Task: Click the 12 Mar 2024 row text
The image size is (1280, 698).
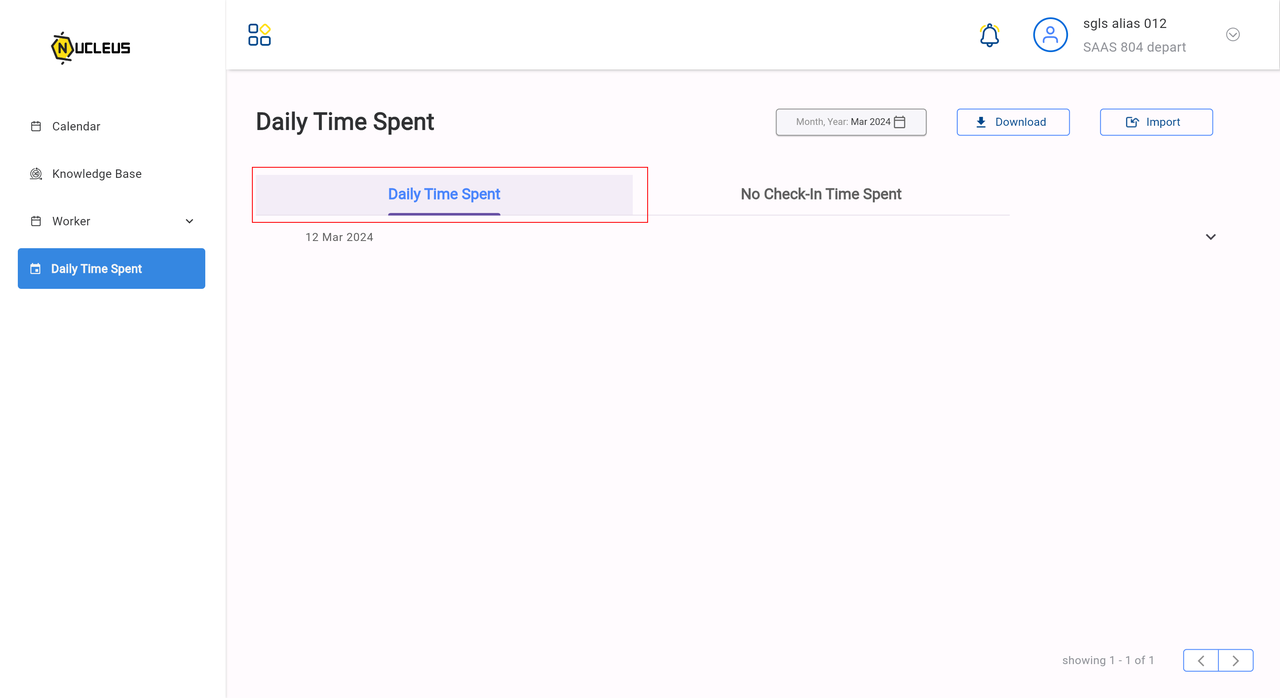Action: point(339,237)
